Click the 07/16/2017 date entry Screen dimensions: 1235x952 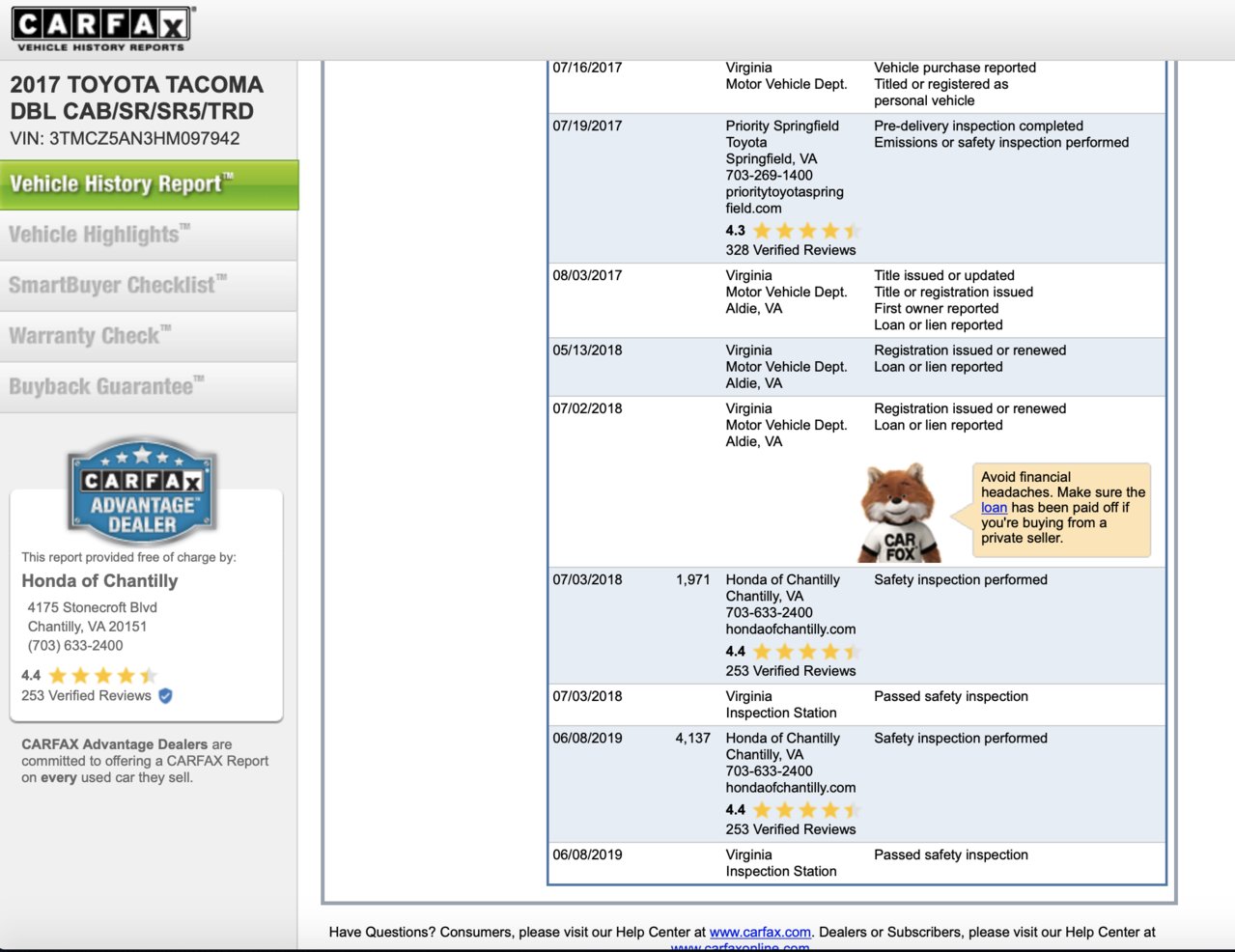point(587,68)
